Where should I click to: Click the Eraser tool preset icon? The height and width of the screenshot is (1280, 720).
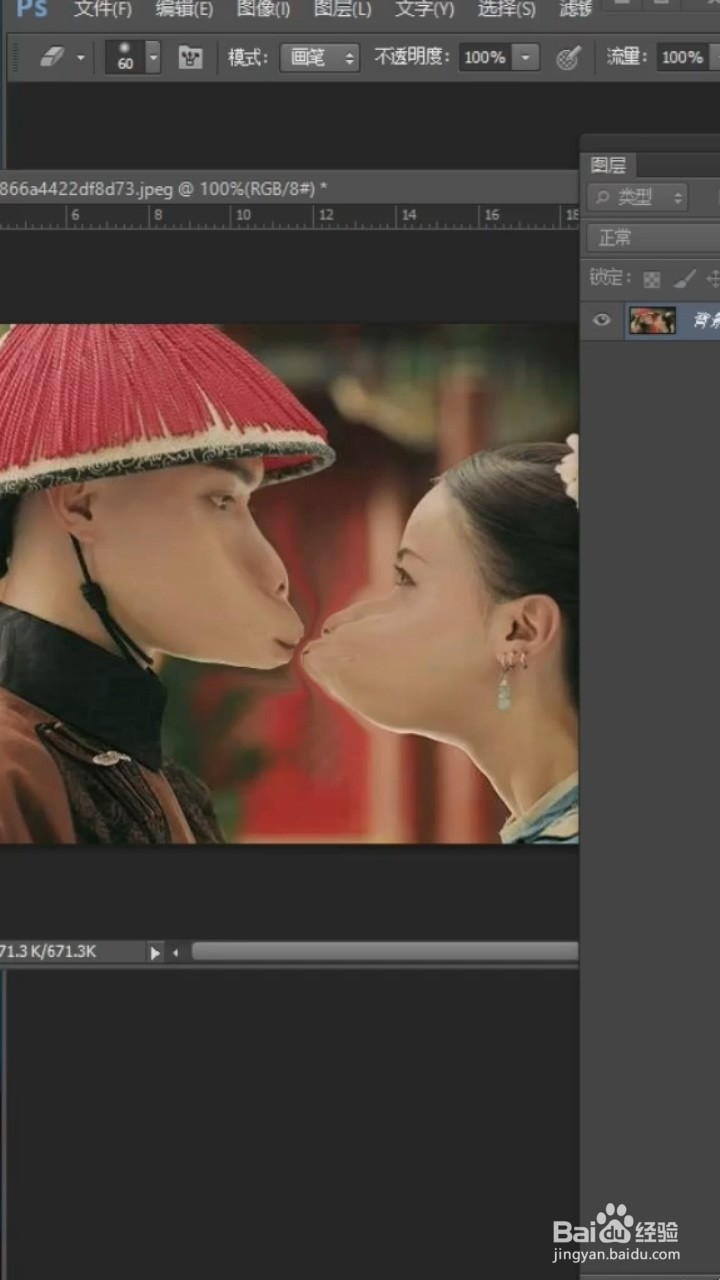tap(52, 58)
